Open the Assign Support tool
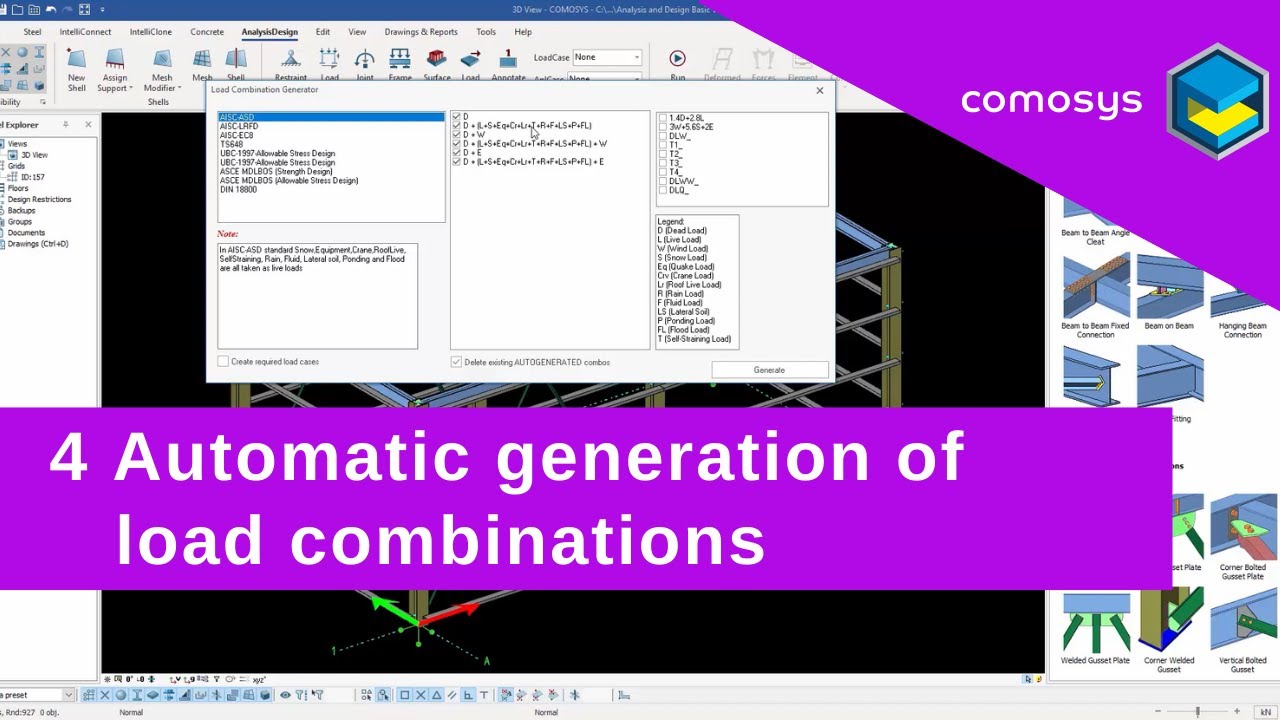Image resolution: width=1280 pixels, height=720 pixels. point(115,69)
